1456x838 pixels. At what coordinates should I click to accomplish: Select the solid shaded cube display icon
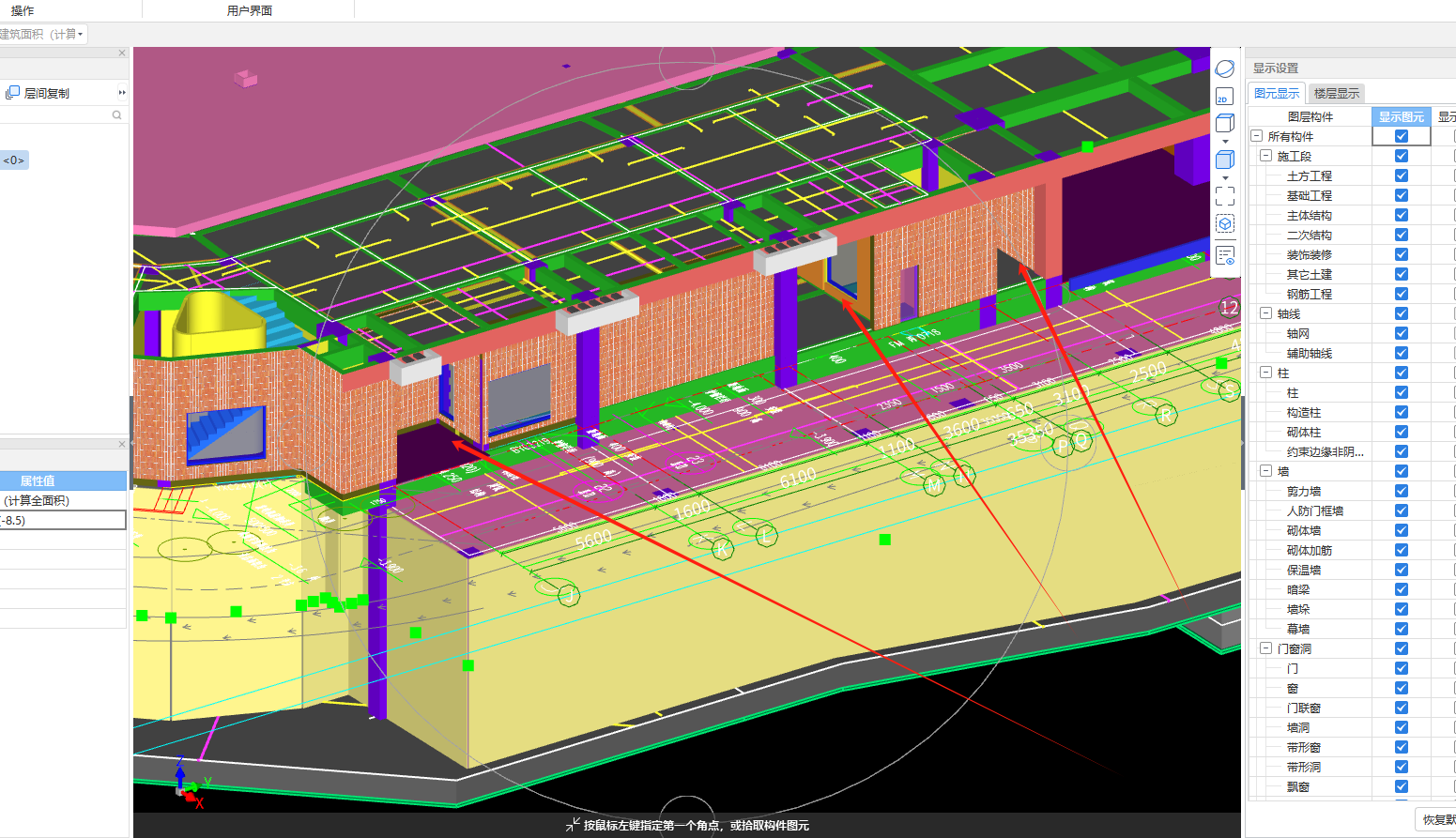tap(1224, 160)
